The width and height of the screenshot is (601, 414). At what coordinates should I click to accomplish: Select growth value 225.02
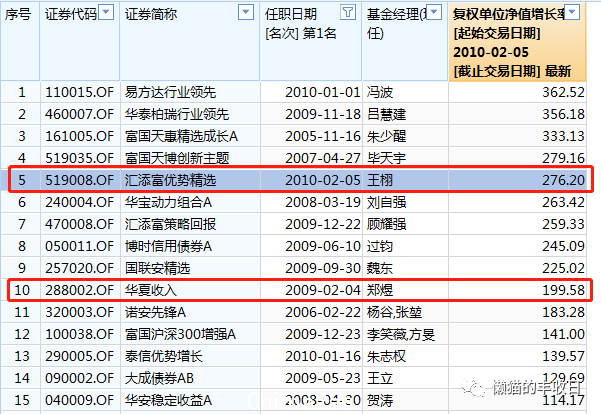[563, 268]
